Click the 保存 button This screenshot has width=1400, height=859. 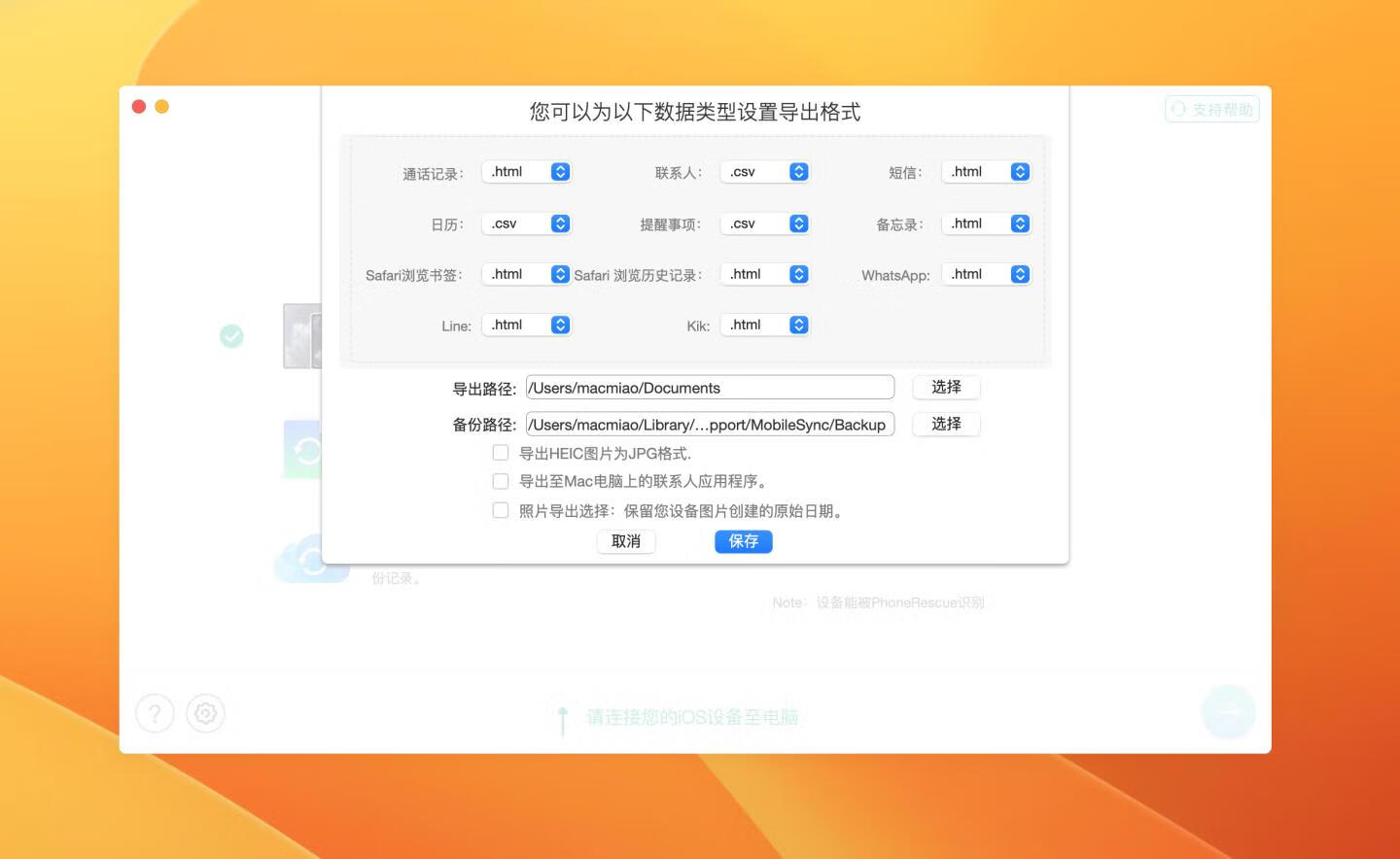(x=744, y=541)
